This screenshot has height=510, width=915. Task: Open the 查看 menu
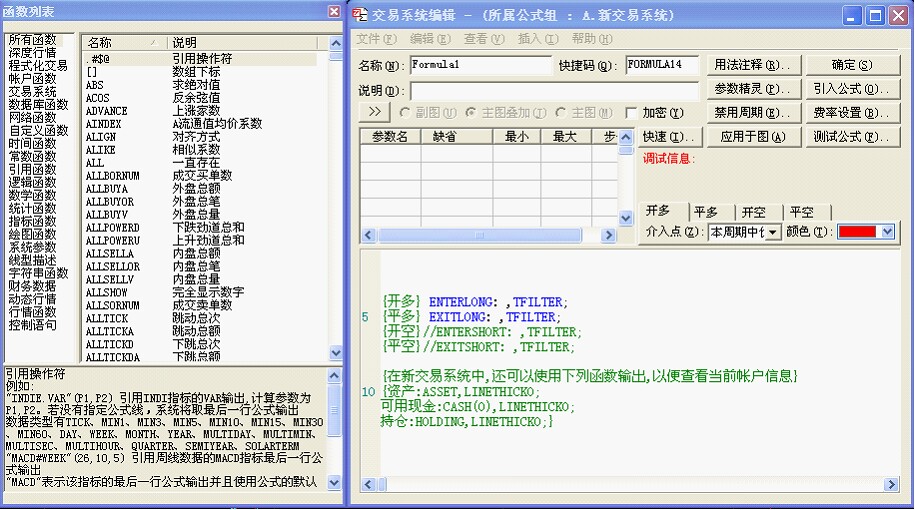[x=484, y=39]
